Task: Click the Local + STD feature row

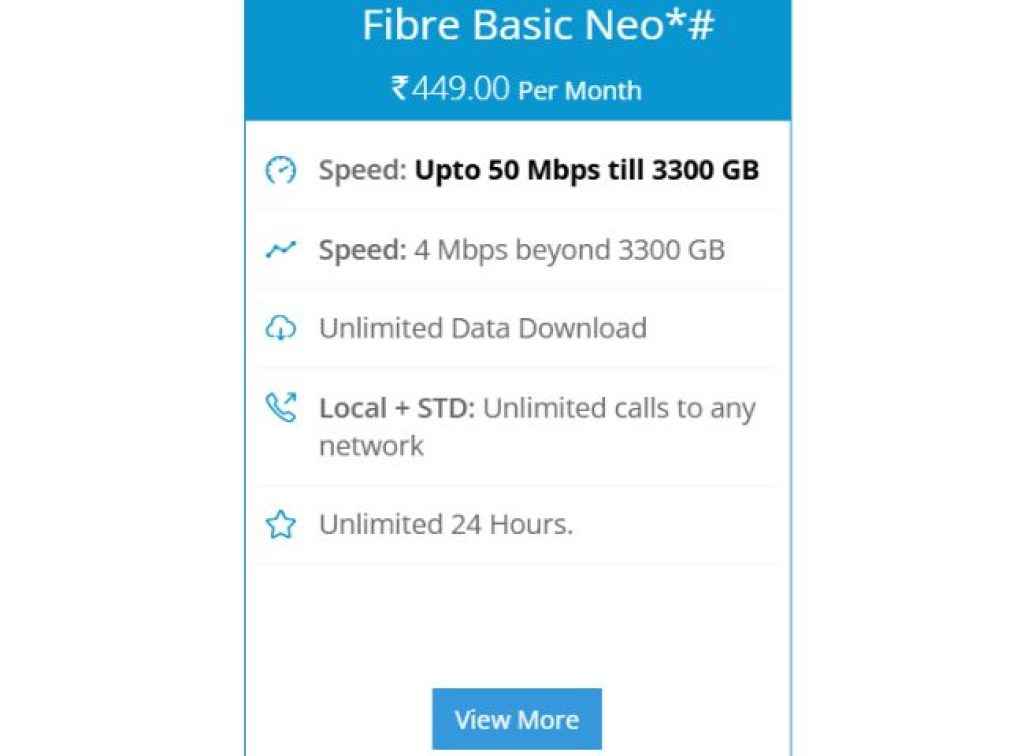Action: [520, 425]
